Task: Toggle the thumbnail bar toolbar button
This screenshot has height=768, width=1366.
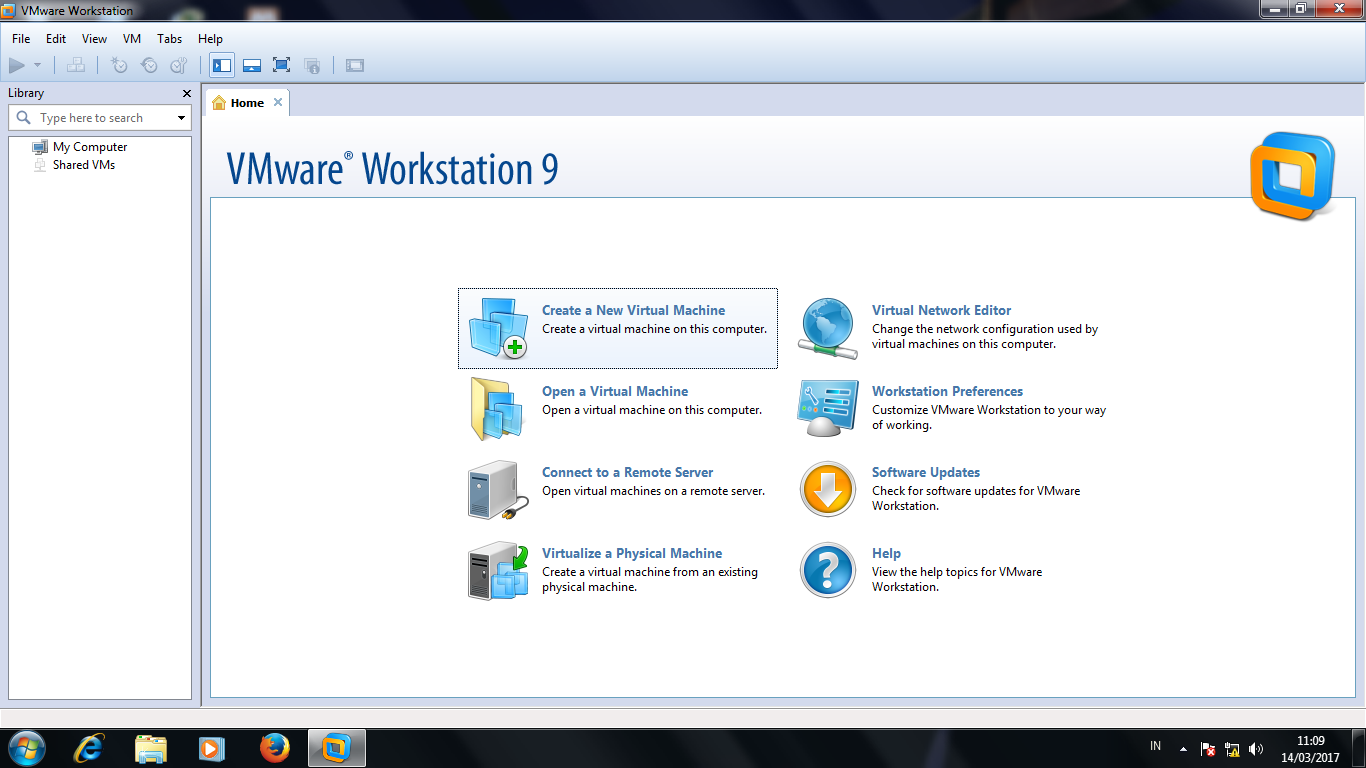Action: (x=252, y=66)
